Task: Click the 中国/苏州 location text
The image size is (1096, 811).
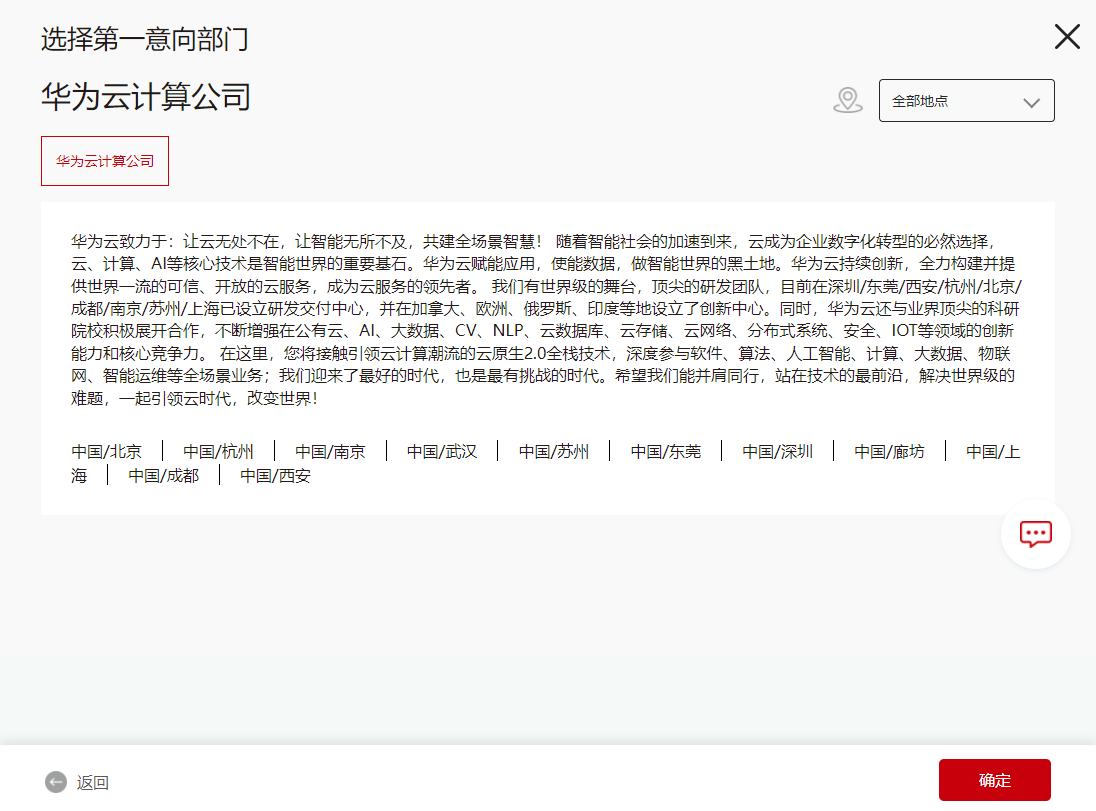Action: pyautogui.click(x=554, y=452)
